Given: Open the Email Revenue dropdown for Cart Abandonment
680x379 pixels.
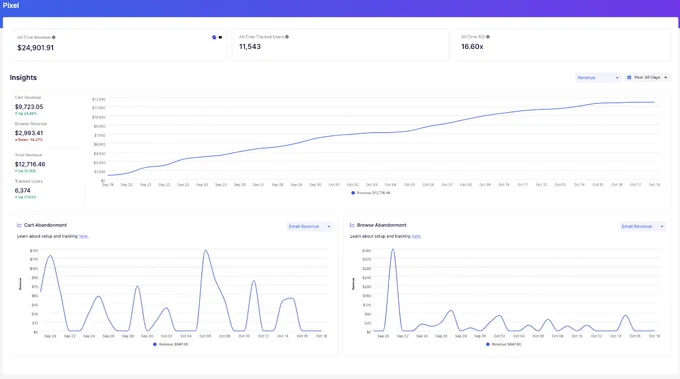Looking at the screenshot, I should tap(310, 226).
